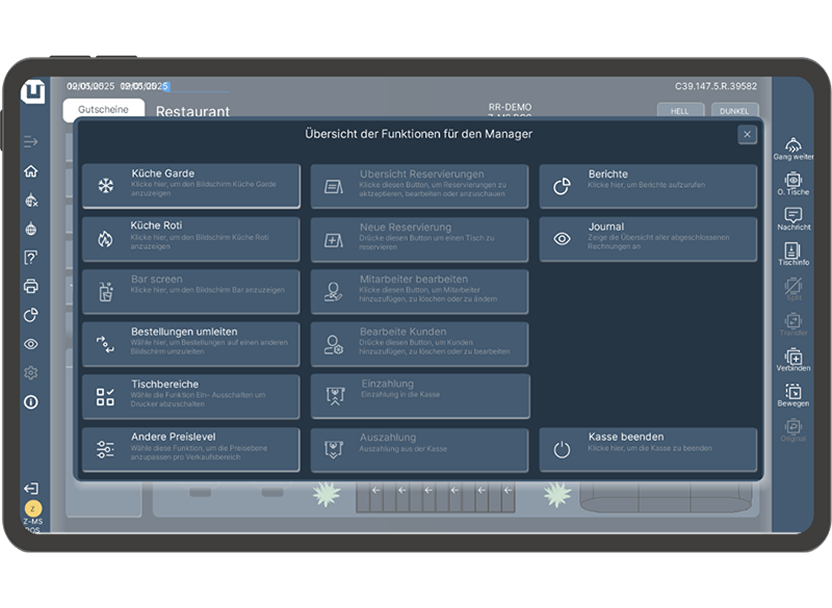Viewport: 832px width, 608px height.
Task: Open the Küche Garde kitchen screen
Action: [190, 186]
